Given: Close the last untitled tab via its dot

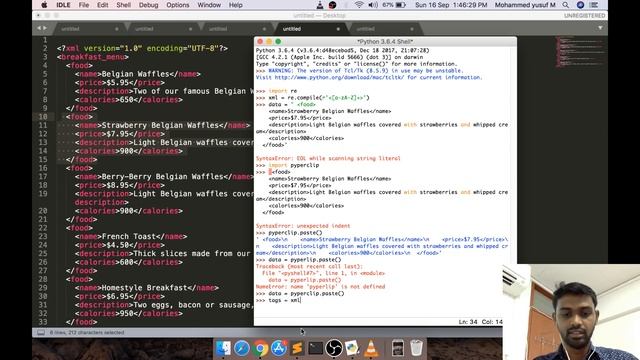Looking at the screenshot, I should [x=412, y=29].
